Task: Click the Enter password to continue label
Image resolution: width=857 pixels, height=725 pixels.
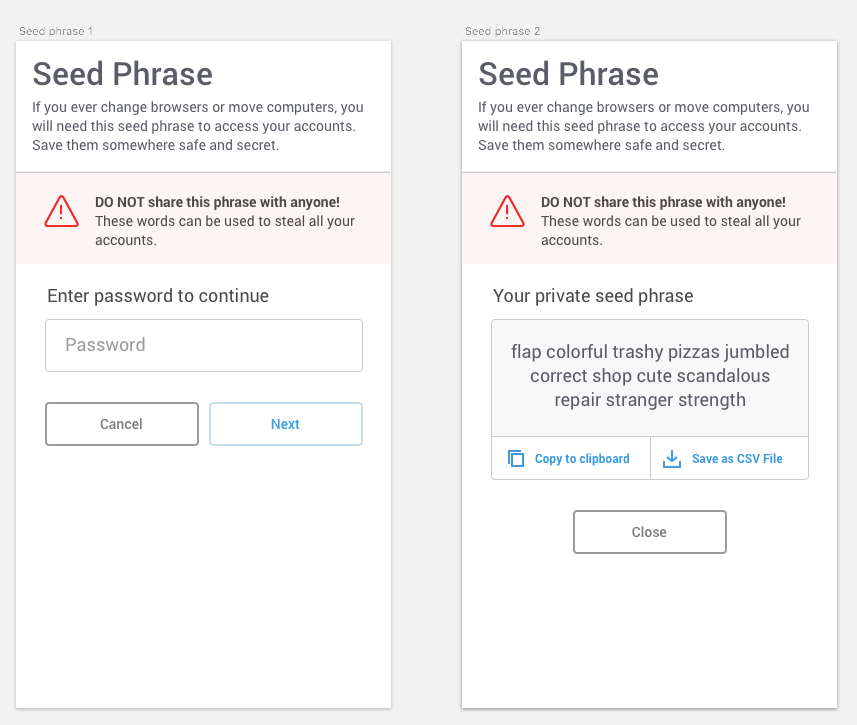Action: [x=158, y=296]
